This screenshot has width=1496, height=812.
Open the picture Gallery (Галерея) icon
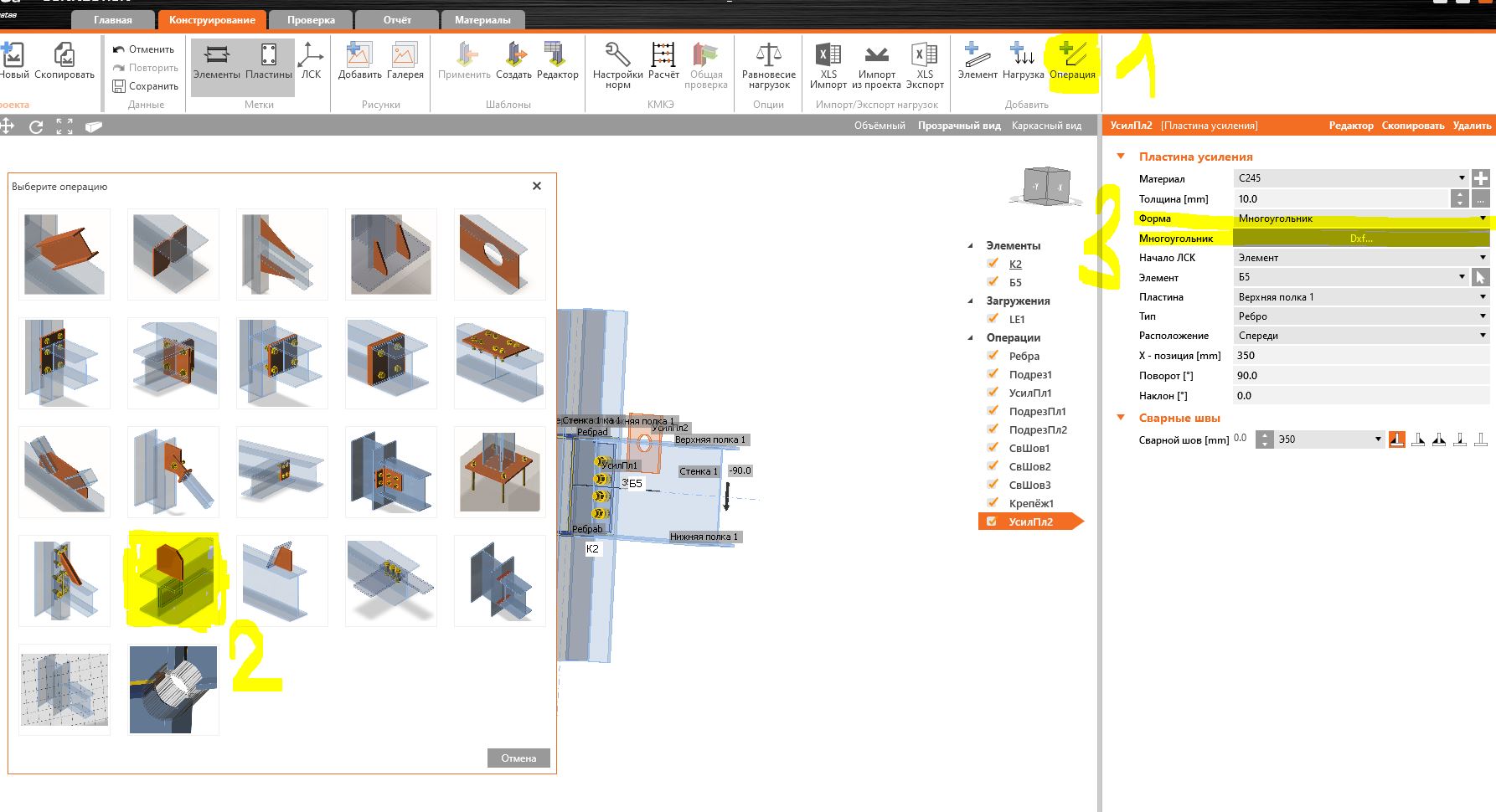tap(405, 55)
